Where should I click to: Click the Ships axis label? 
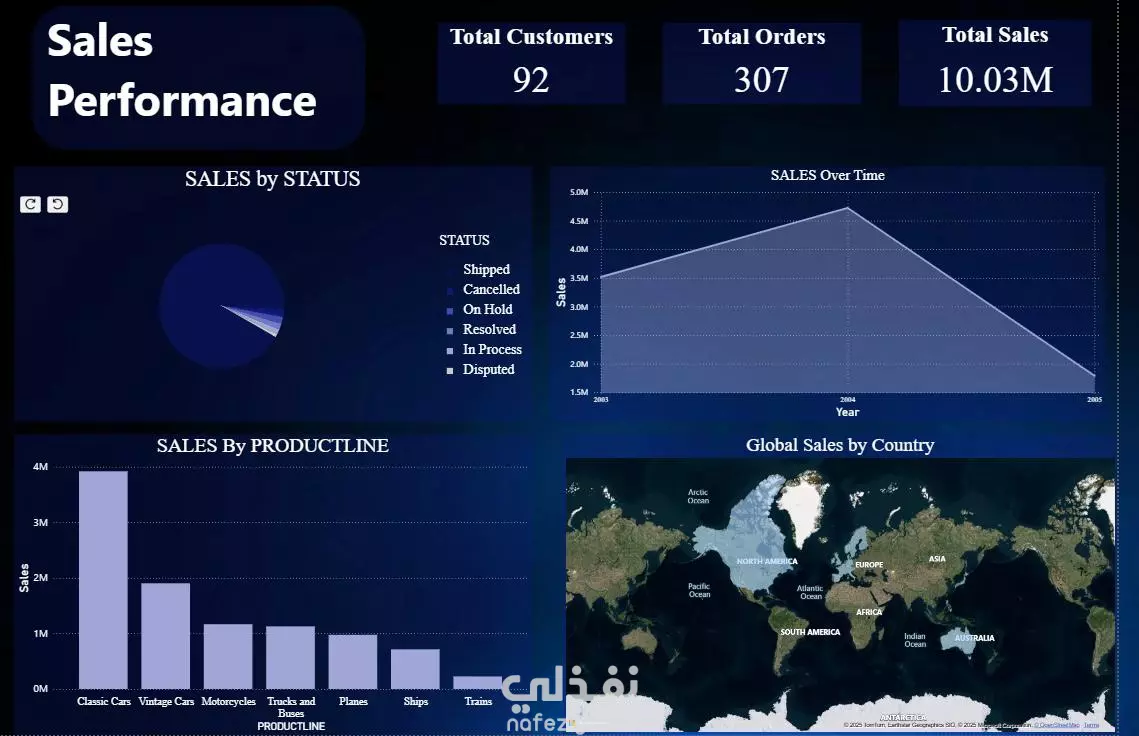click(416, 701)
